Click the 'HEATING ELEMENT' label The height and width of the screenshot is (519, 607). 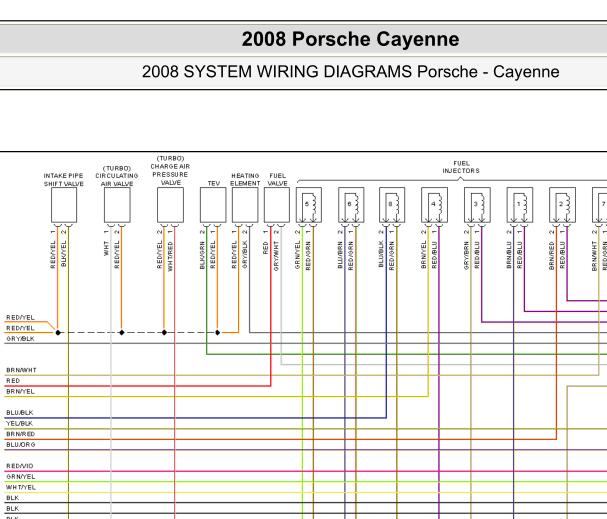pyautogui.click(x=245, y=180)
